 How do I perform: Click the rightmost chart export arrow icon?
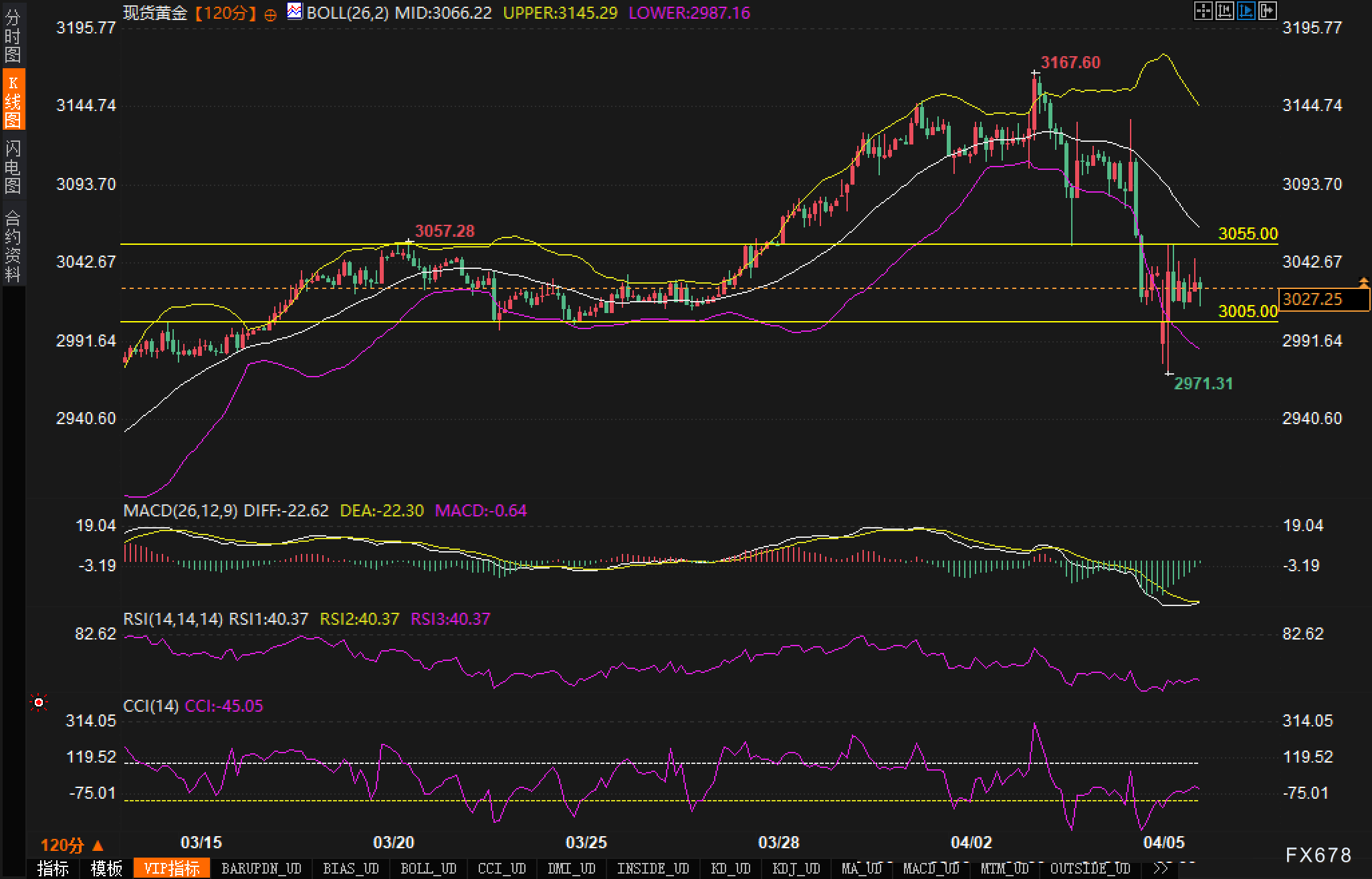tap(1268, 11)
